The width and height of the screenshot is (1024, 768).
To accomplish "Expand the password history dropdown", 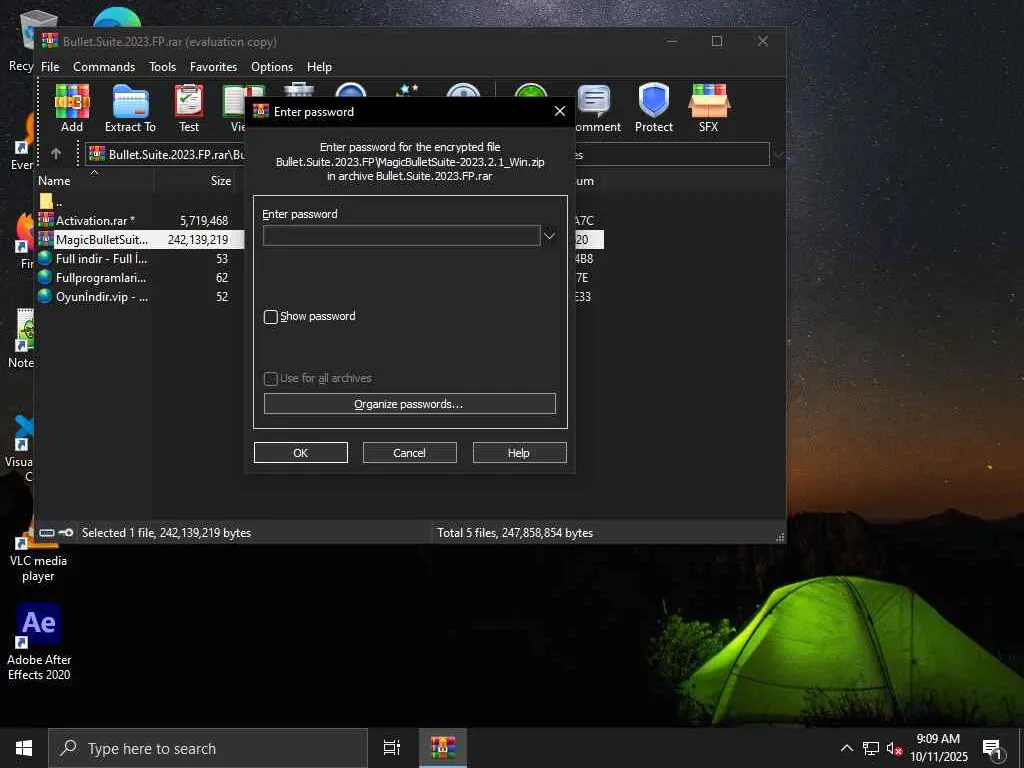I will [549, 236].
